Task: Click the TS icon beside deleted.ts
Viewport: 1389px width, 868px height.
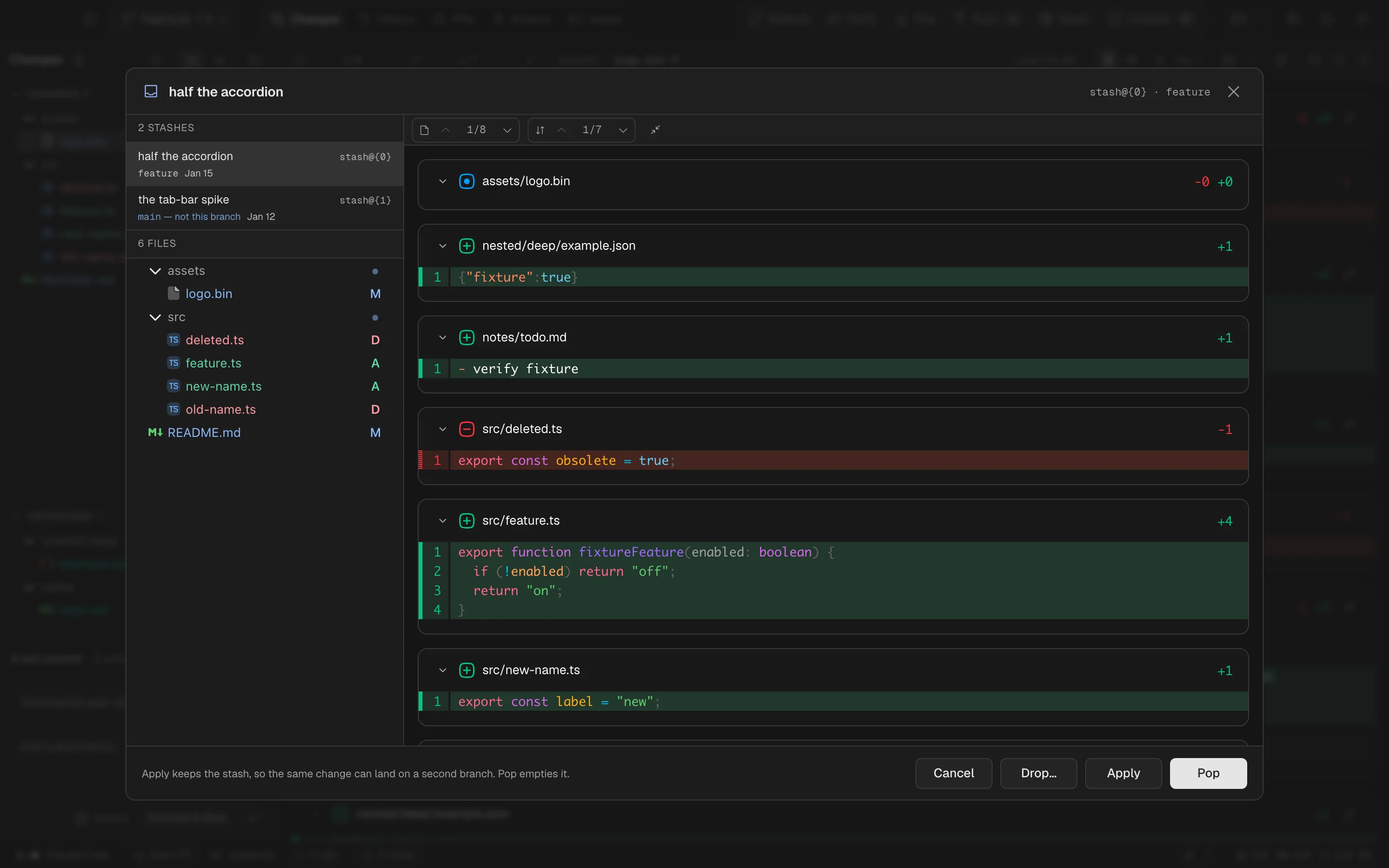Action: [173, 340]
